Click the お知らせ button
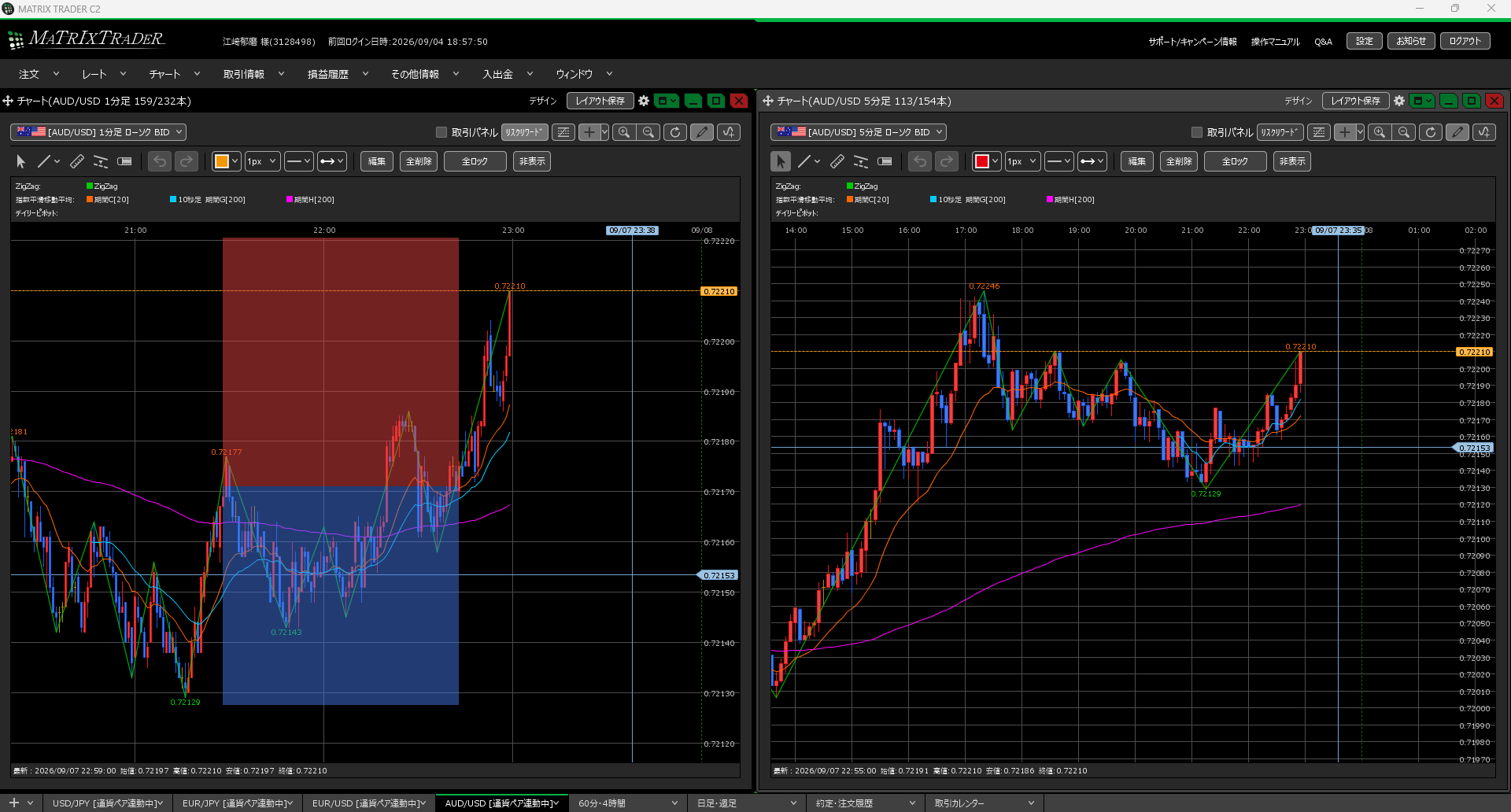The width and height of the screenshot is (1511, 812). point(1411,41)
